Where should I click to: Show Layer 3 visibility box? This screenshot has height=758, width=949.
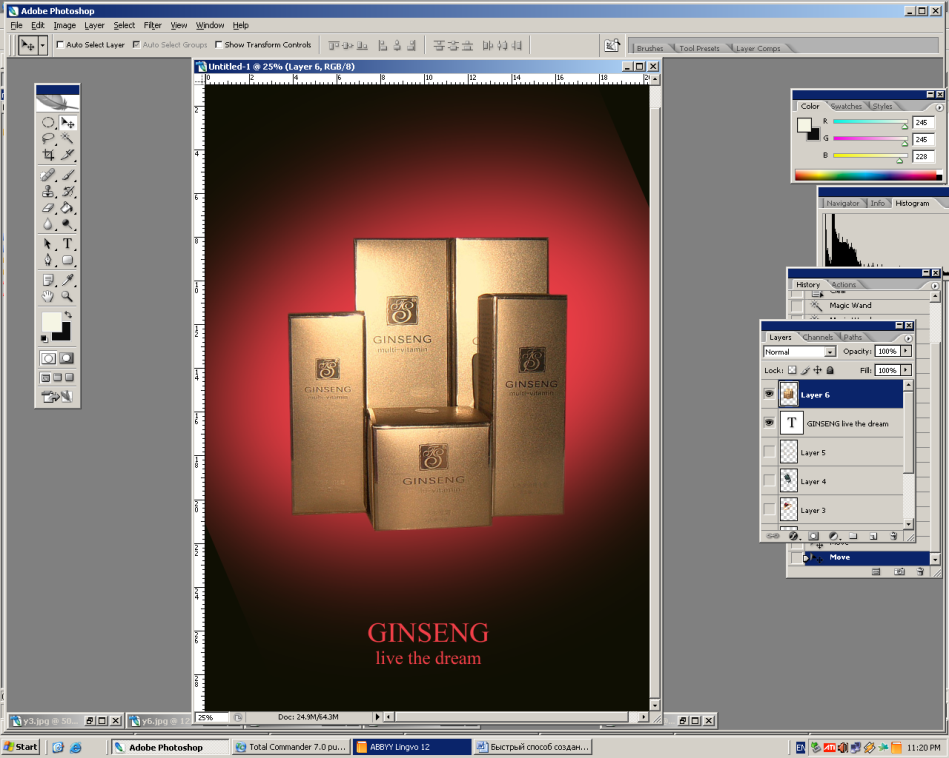tap(769, 510)
